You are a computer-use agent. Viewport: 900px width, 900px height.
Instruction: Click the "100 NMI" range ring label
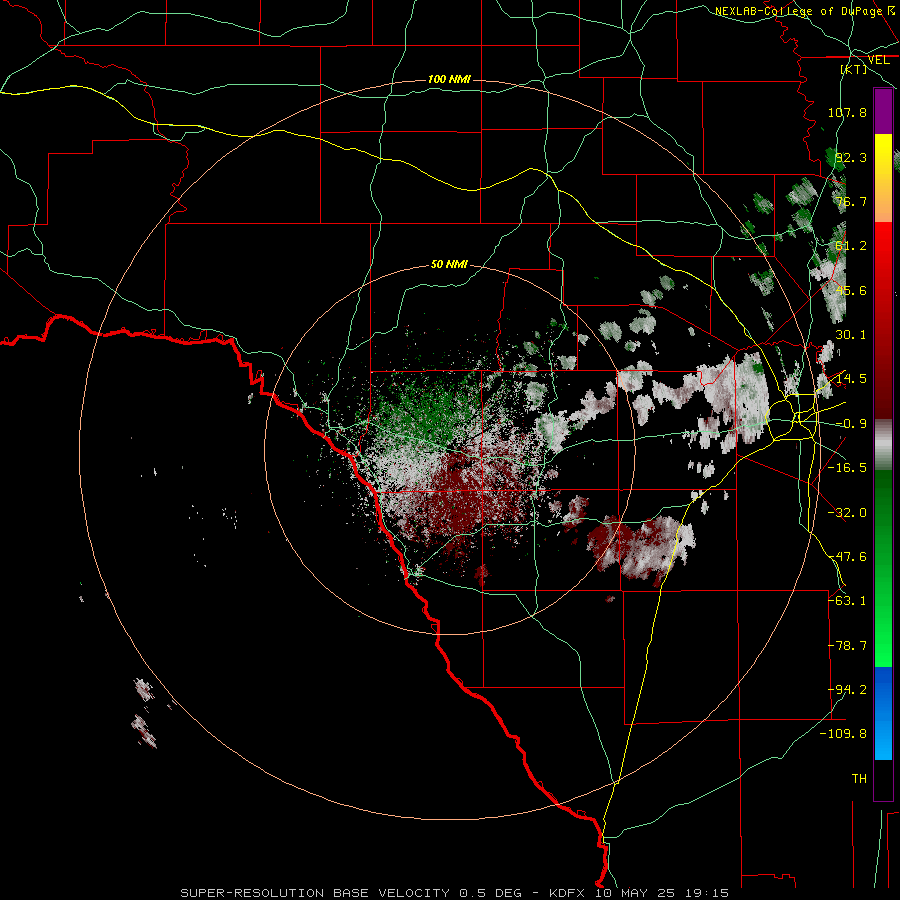coord(449,79)
